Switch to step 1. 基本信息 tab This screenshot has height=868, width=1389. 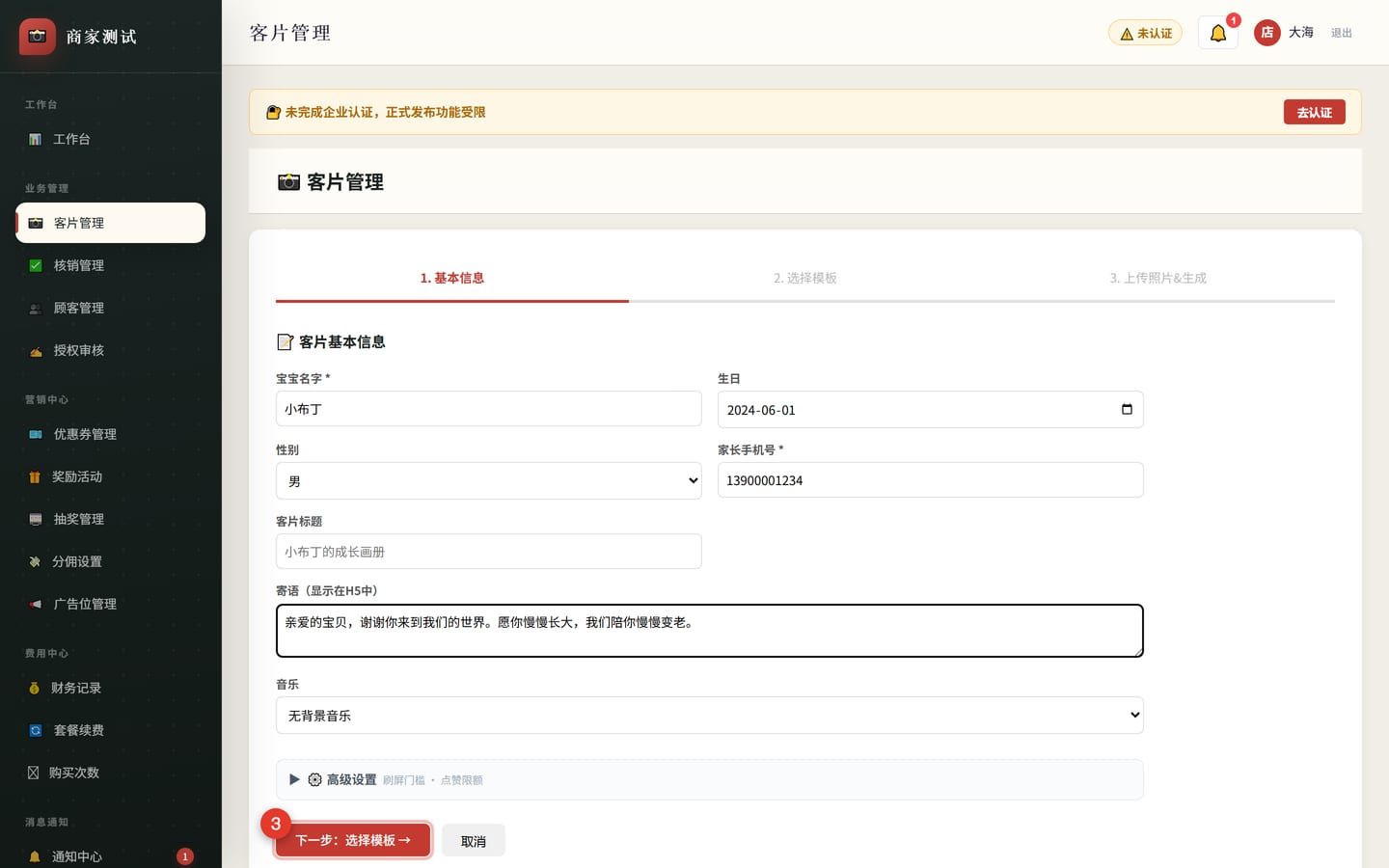point(451,279)
